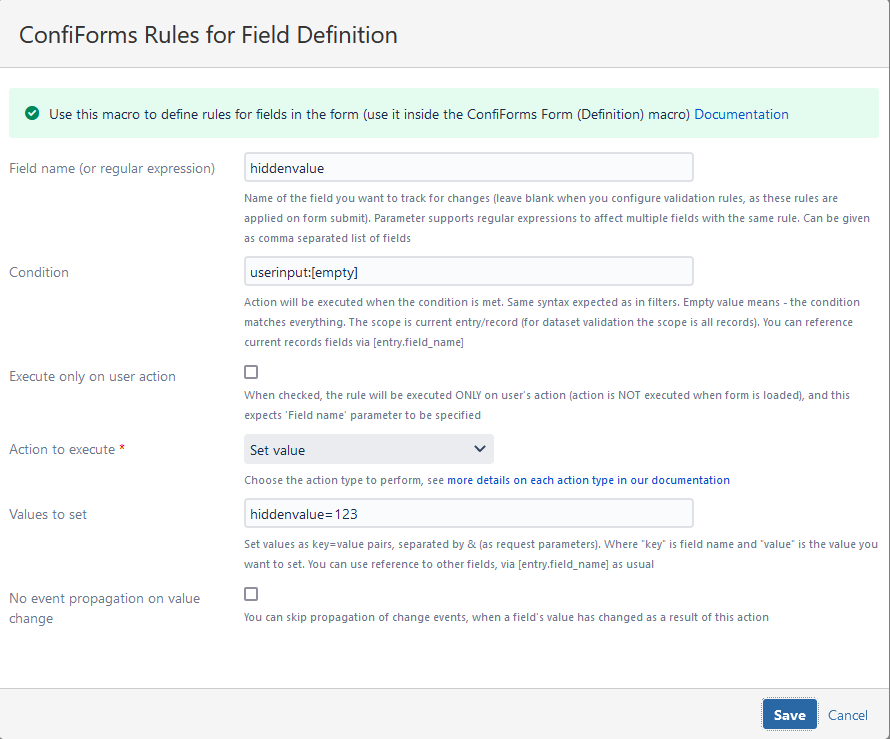The width and height of the screenshot is (890, 739).
Task: Enable Execute only on user action checkbox
Action: [251, 372]
